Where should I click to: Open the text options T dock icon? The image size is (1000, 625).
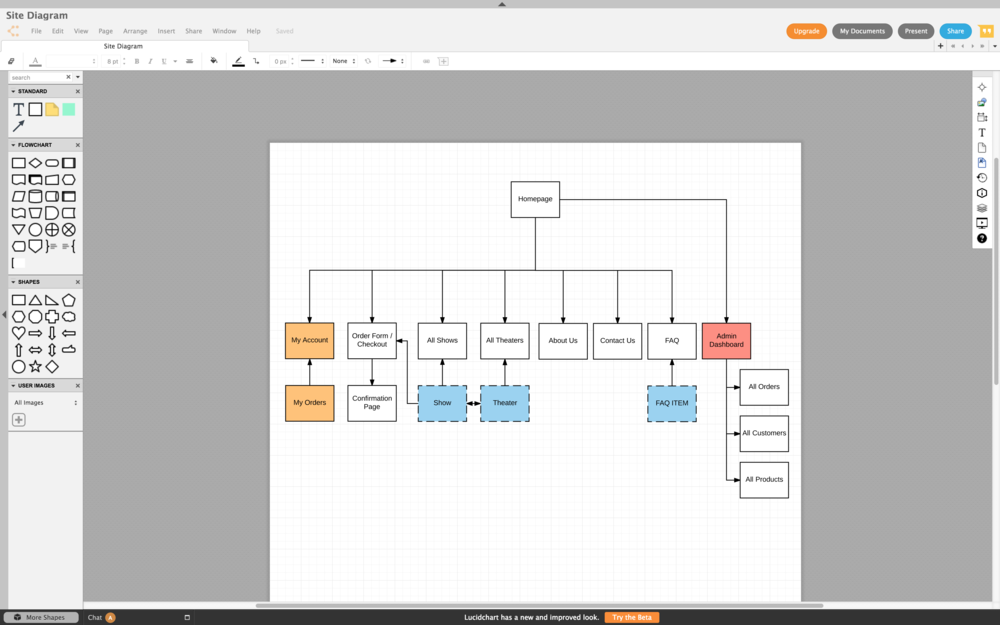pos(982,133)
